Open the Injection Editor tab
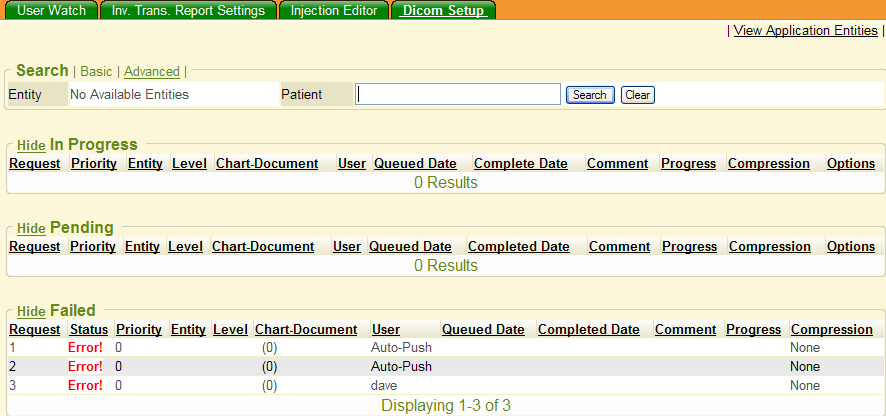The image size is (886, 416). (x=333, y=10)
